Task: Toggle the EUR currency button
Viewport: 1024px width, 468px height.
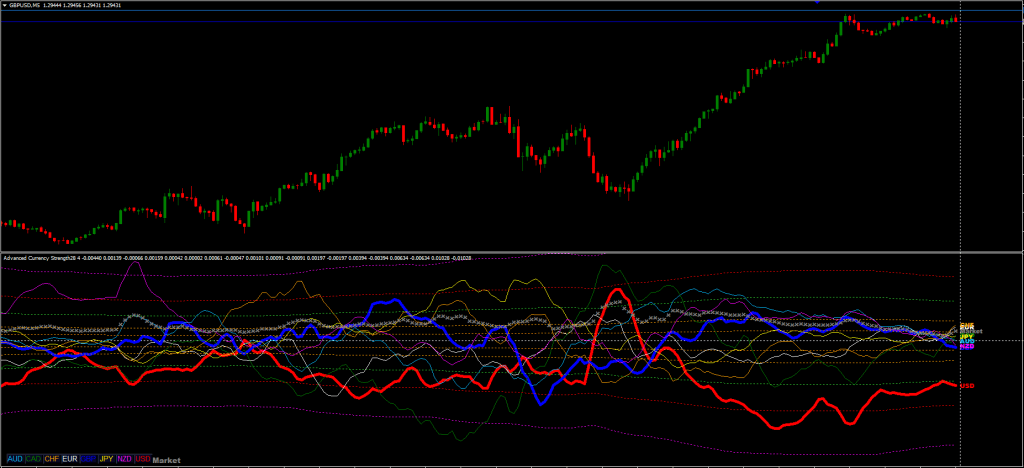Action: [x=70, y=459]
